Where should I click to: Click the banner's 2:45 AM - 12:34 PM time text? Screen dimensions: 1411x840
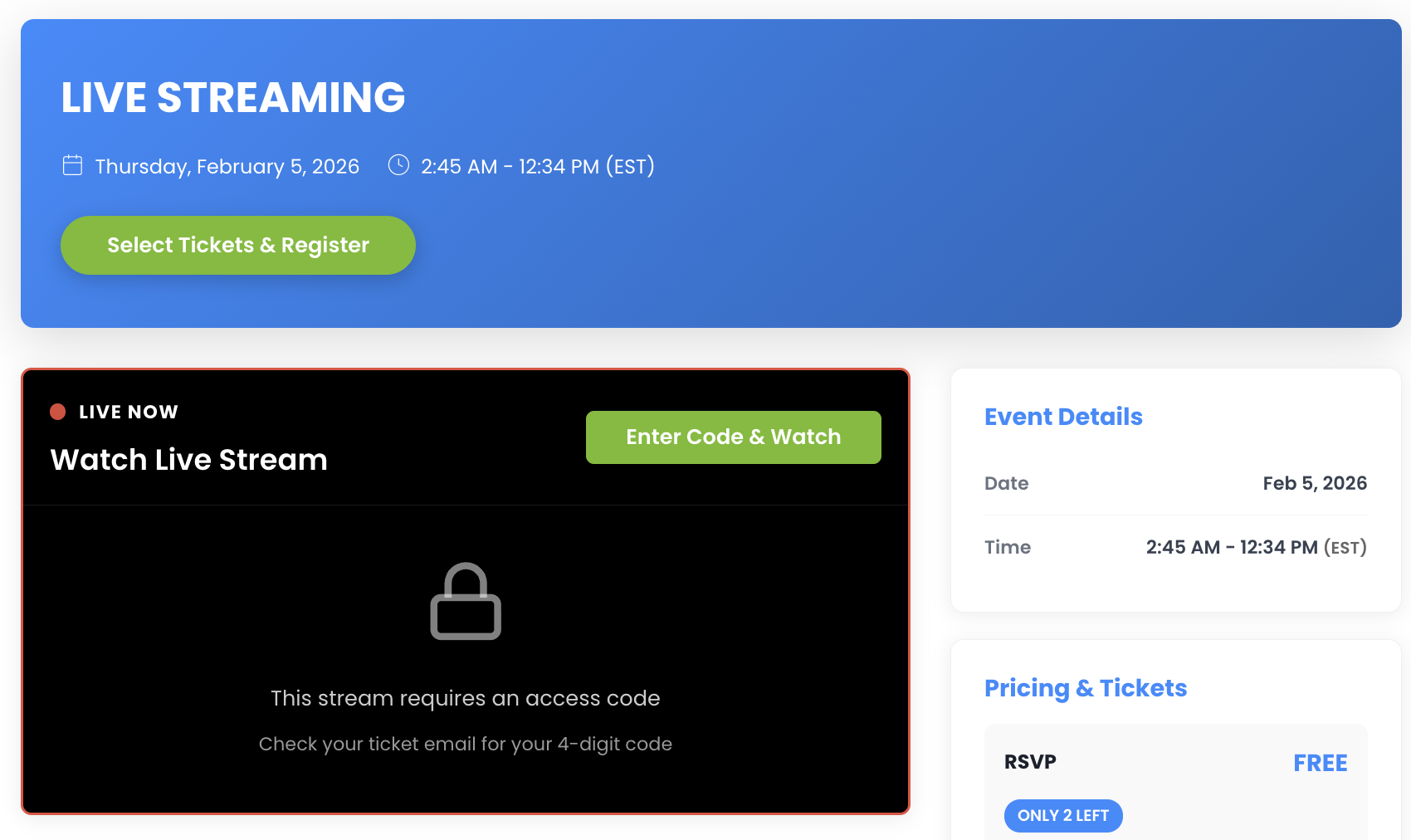pyautogui.click(x=537, y=167)
